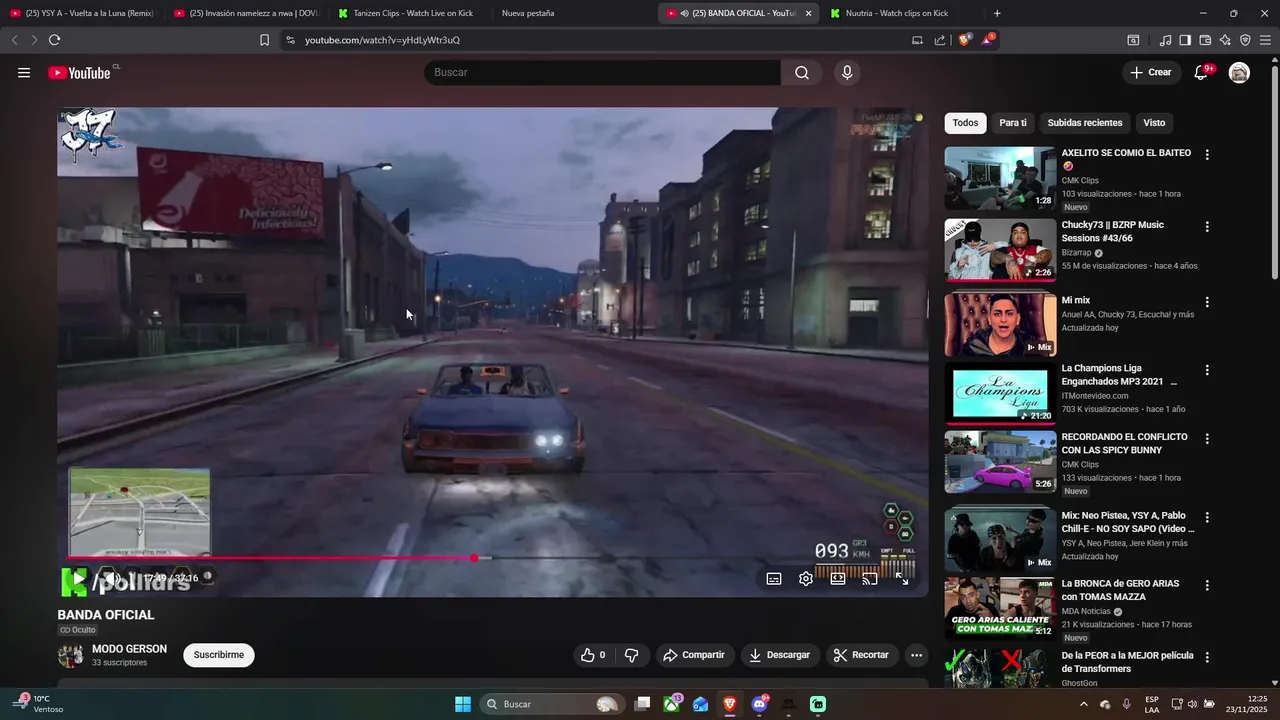Viewport: 1280px width, 720px height.
Task: Select the Visto filter chip
Action: click(1154, 123)
